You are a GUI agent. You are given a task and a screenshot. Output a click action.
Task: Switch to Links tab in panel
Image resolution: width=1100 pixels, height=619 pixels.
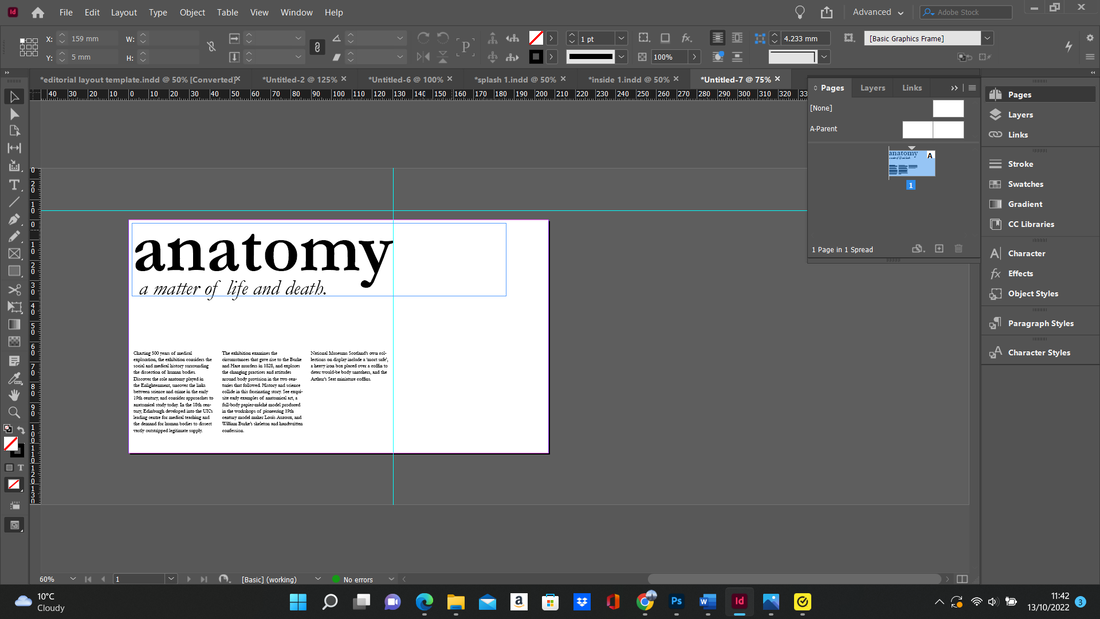point(912,88)
